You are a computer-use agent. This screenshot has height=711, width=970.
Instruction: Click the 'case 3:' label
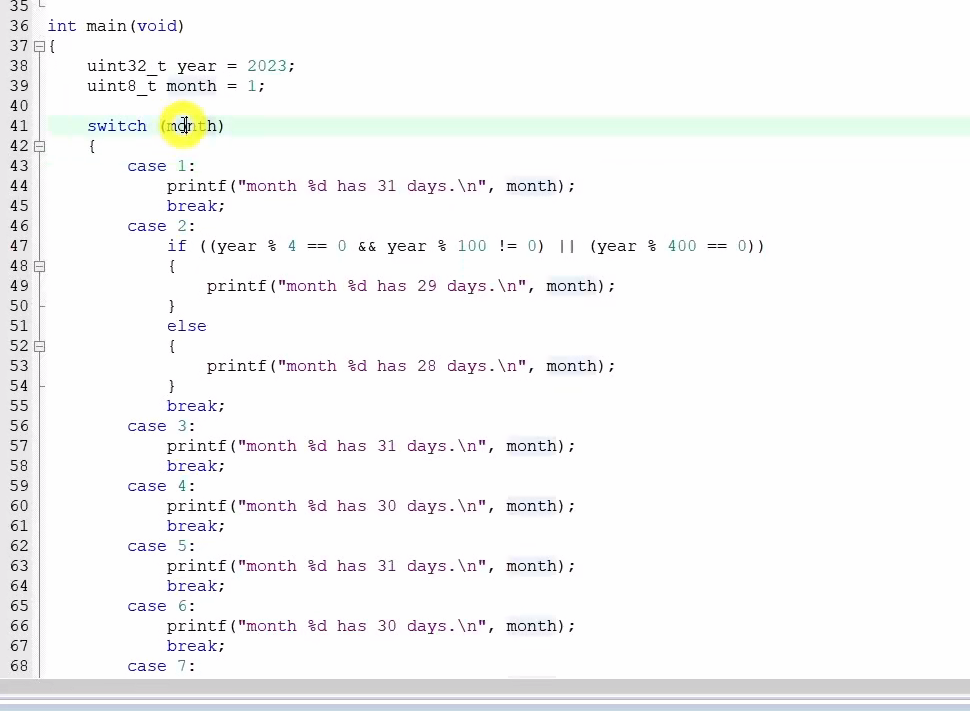pos(161,426)
